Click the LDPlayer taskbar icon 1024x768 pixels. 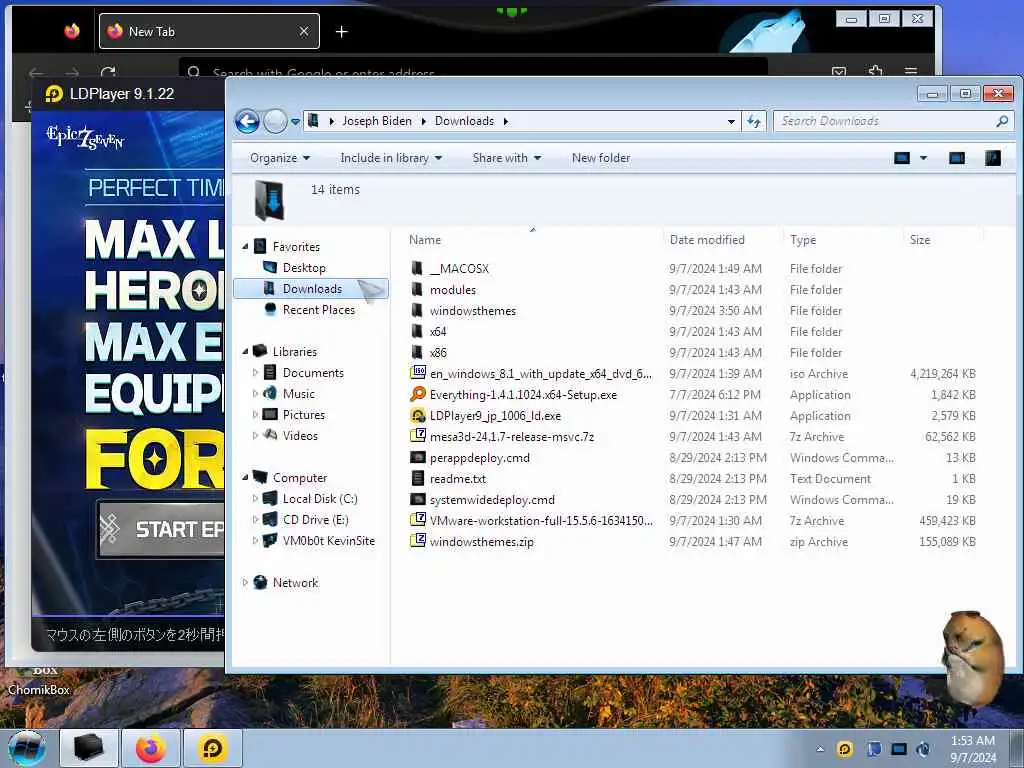pyautogui.click(x=213, y=748)
